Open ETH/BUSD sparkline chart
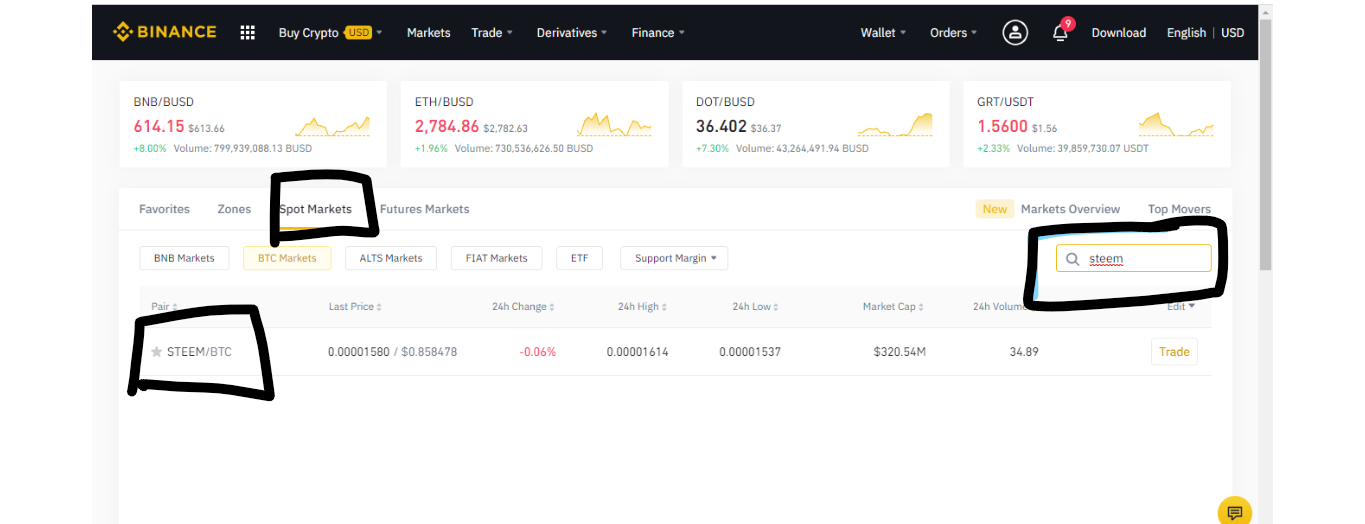 [614, 126]
